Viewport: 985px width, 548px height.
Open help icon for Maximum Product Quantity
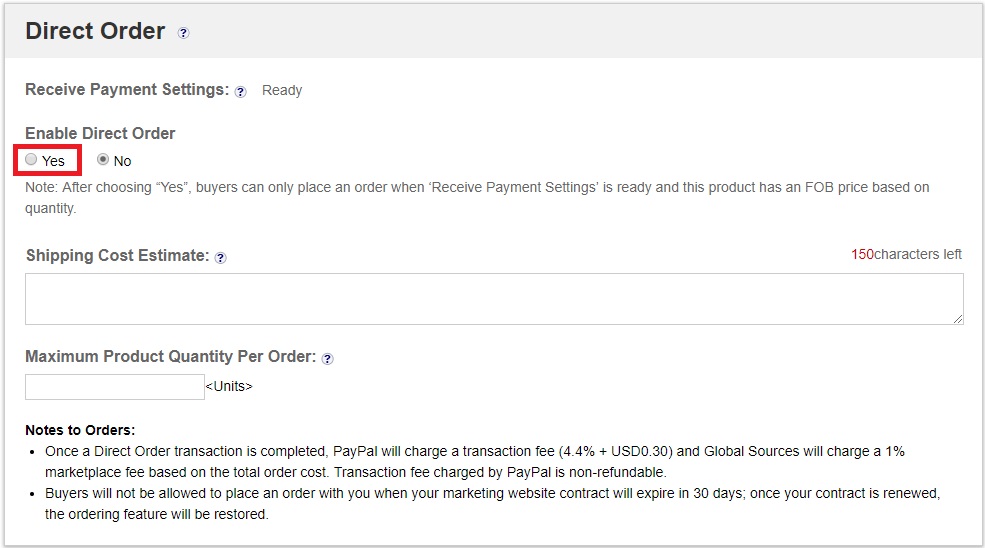[x=327, y=359]
